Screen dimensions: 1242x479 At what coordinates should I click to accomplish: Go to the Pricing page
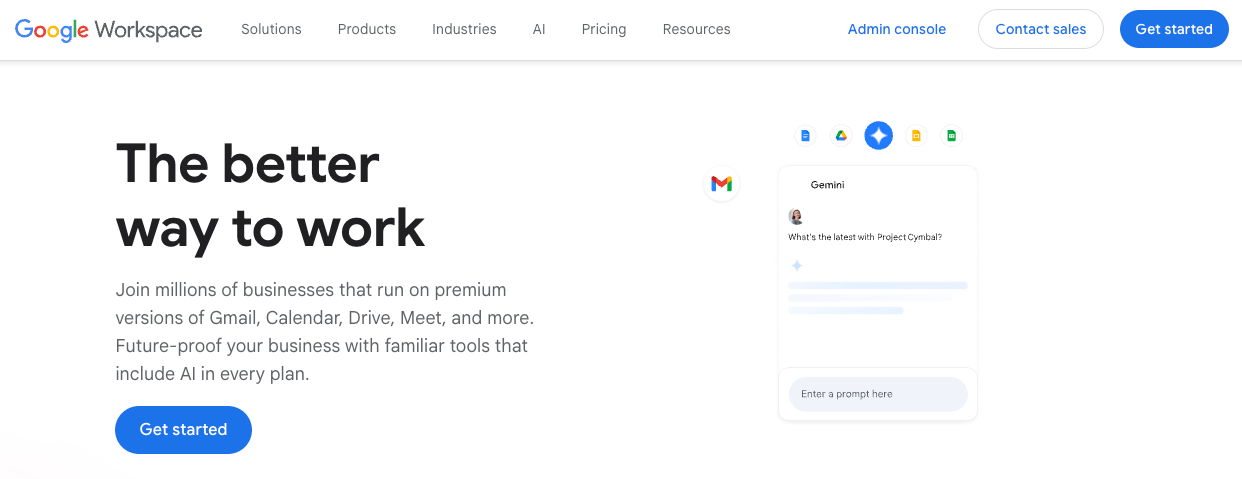[x=604, y=29]
